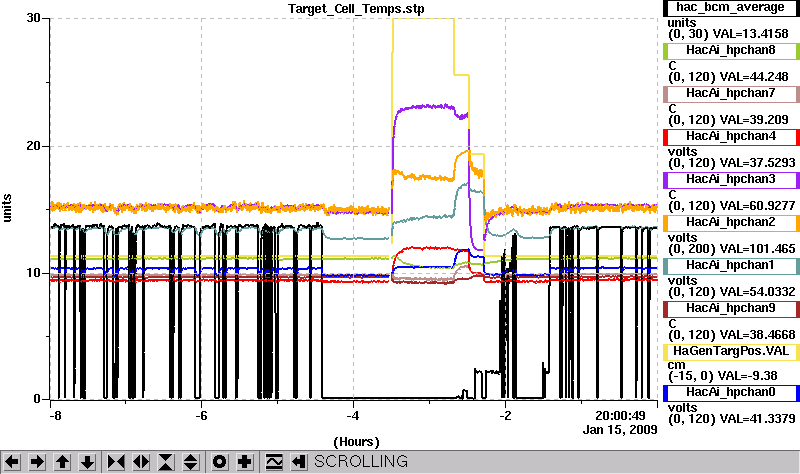Select the HacAi_hpchan7 curve legend

tap(731, 93)
